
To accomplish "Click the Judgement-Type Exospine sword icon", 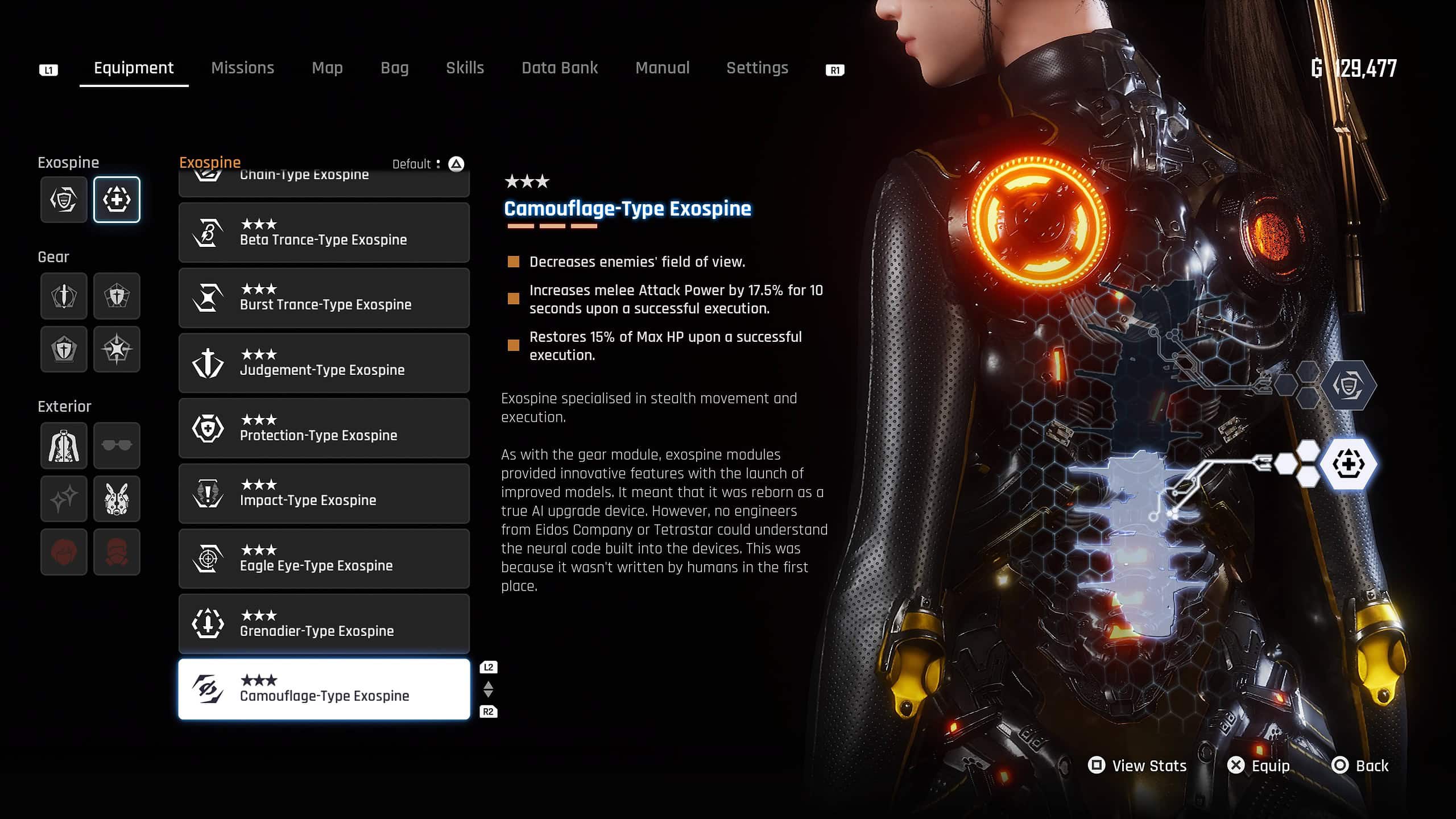I will coord(208,363).
